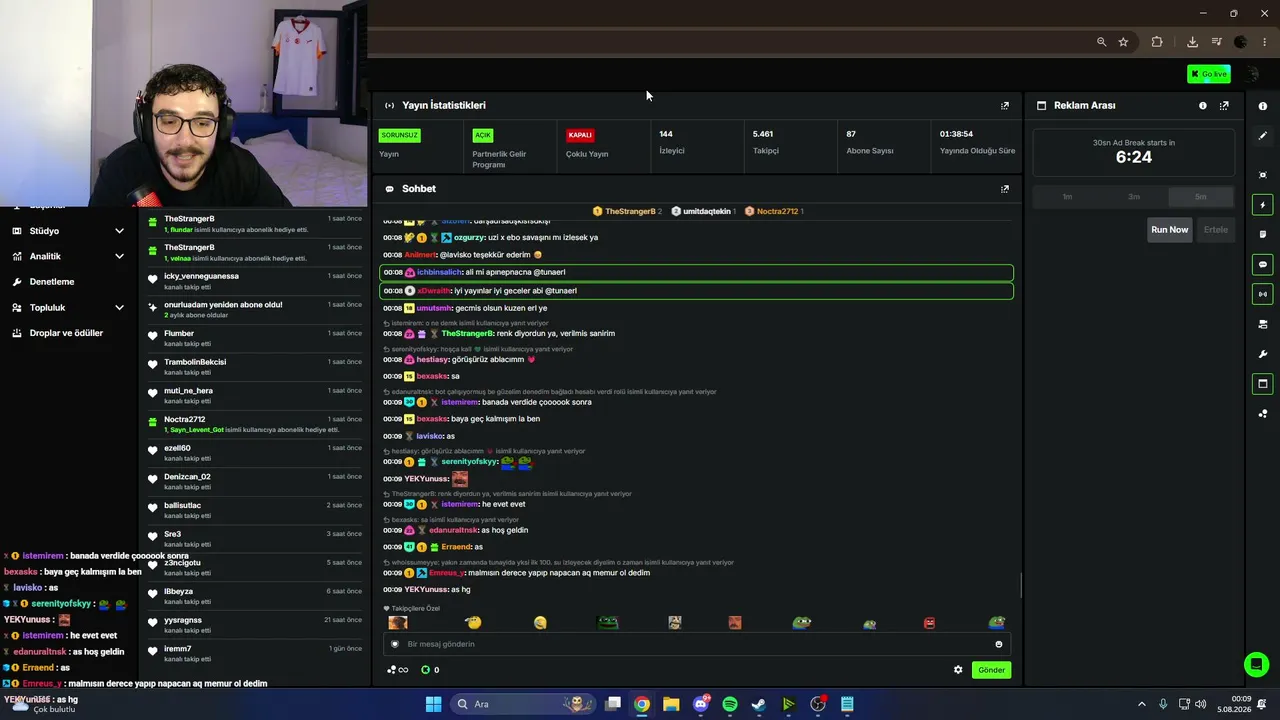Click the red angry face emote
Viewport: 1280px width, 720px height.
pyautogui.click(x=929, y=623)
